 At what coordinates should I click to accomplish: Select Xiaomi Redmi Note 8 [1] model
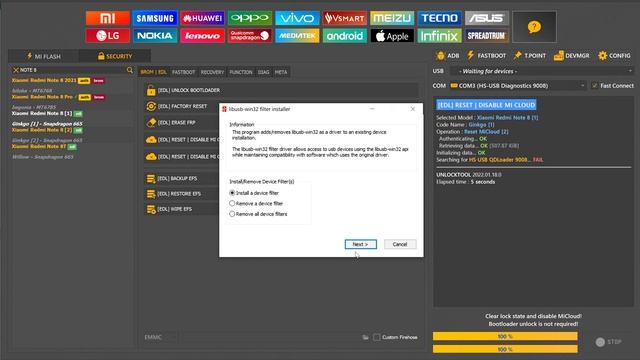pyautogui.click(x=42, y=113)
